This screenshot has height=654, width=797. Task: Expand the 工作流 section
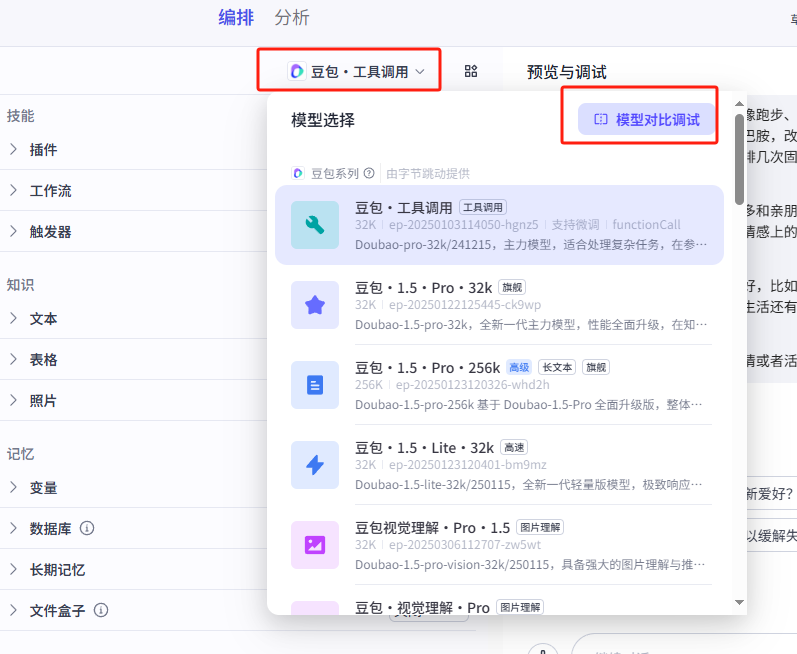pyautogui.click(x=14, y=191)
